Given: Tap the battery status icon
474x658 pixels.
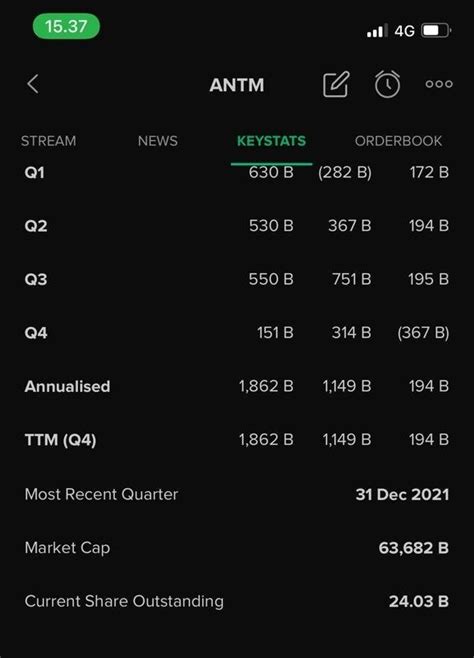Looking at the screenshot, I should (436, 30).
